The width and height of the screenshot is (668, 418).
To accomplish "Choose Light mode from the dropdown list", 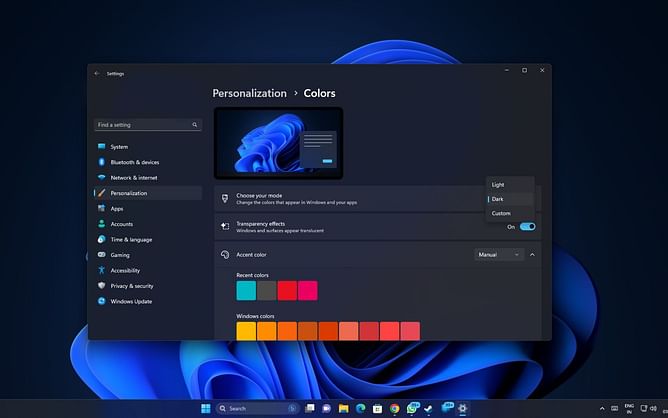I will (510, 184).
